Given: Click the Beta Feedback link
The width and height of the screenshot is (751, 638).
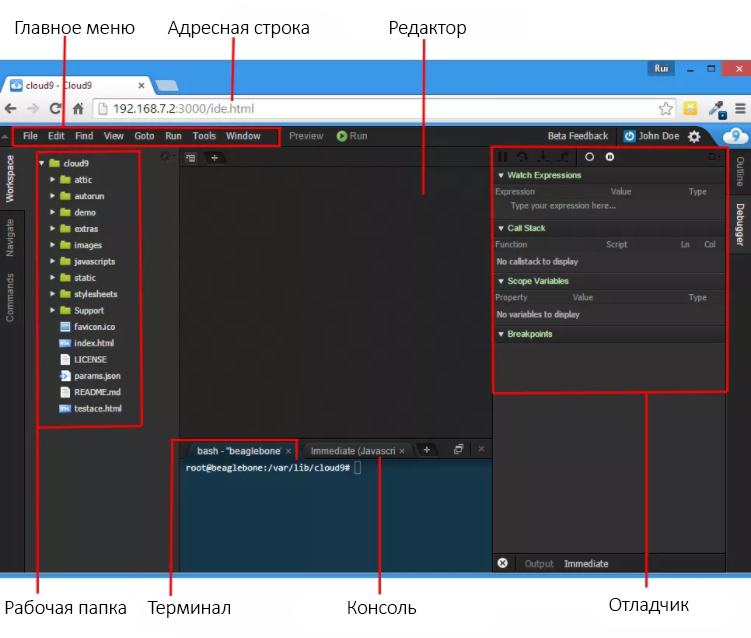Looking at the screenshot, I should pos(577,136).
